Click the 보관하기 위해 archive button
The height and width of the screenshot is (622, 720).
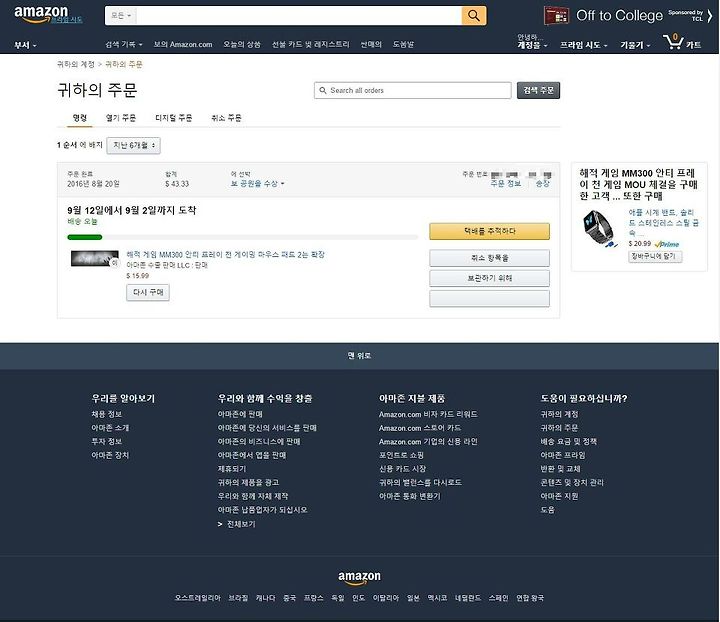(x=489, y=278)
